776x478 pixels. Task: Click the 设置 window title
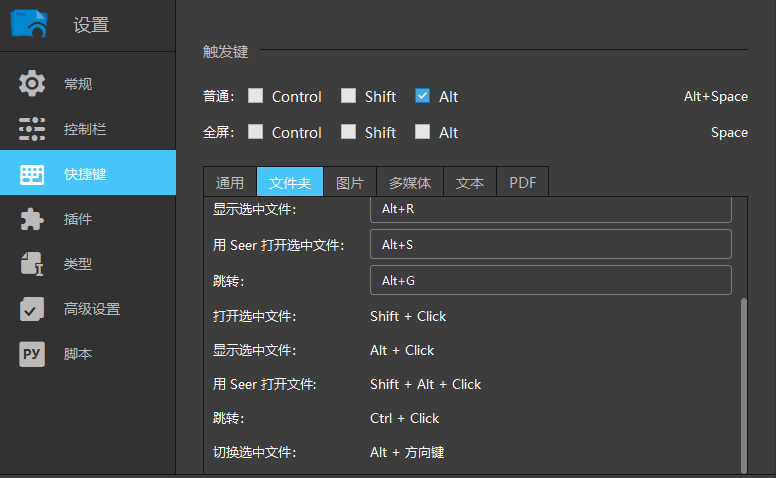click(x=91, y=25)
